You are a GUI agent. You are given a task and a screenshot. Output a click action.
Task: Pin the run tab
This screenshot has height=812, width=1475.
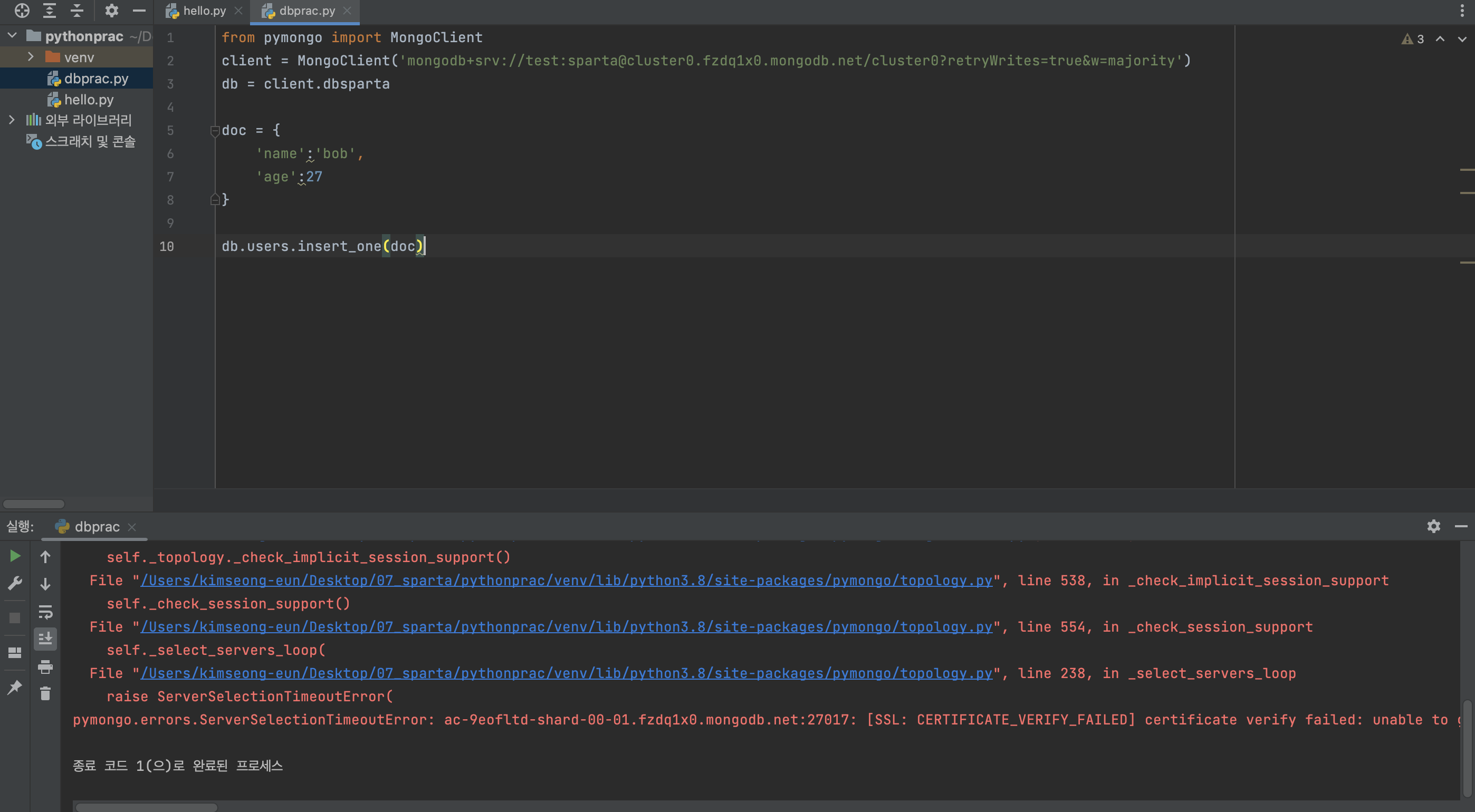click(15, 687)
